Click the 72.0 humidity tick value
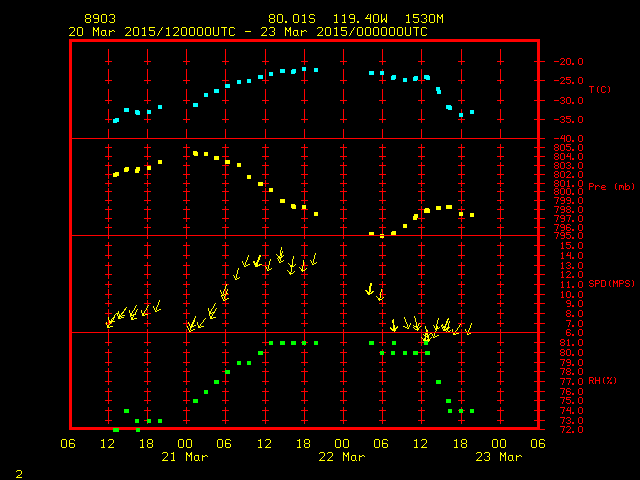The width and height of the screenshot is (640, 480). pyautogui.click(x=572, y=430)
